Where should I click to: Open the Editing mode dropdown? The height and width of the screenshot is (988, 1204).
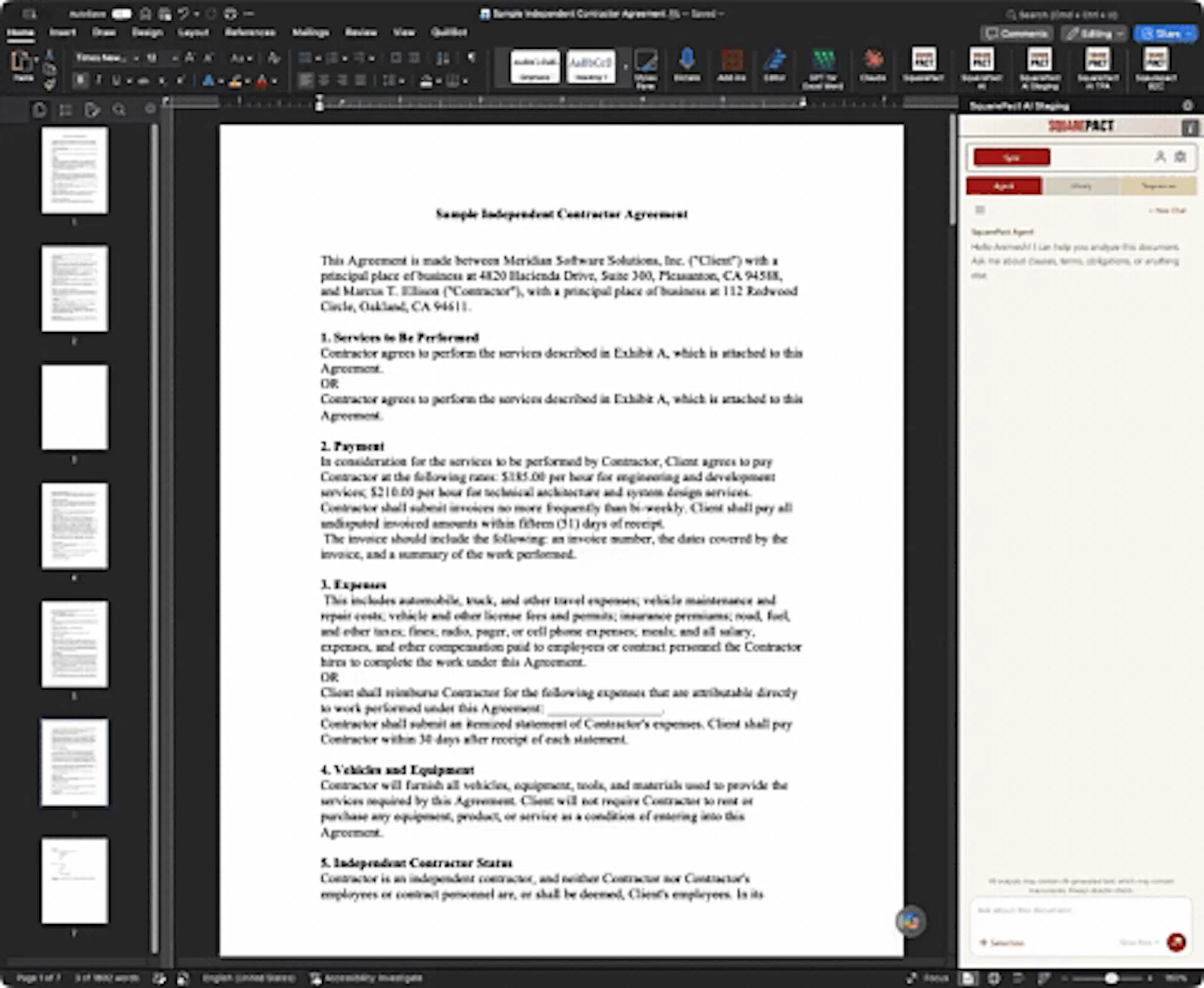point(1093,34)
